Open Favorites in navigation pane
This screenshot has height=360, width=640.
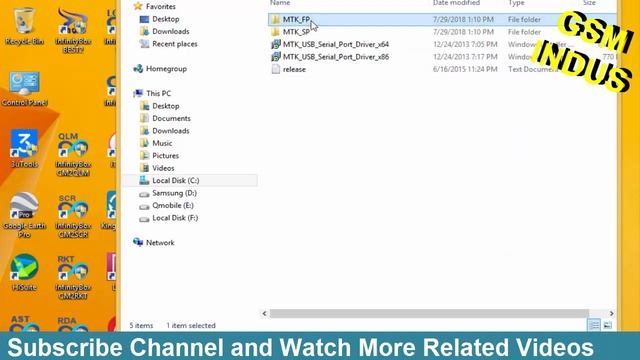pos(161,7)
